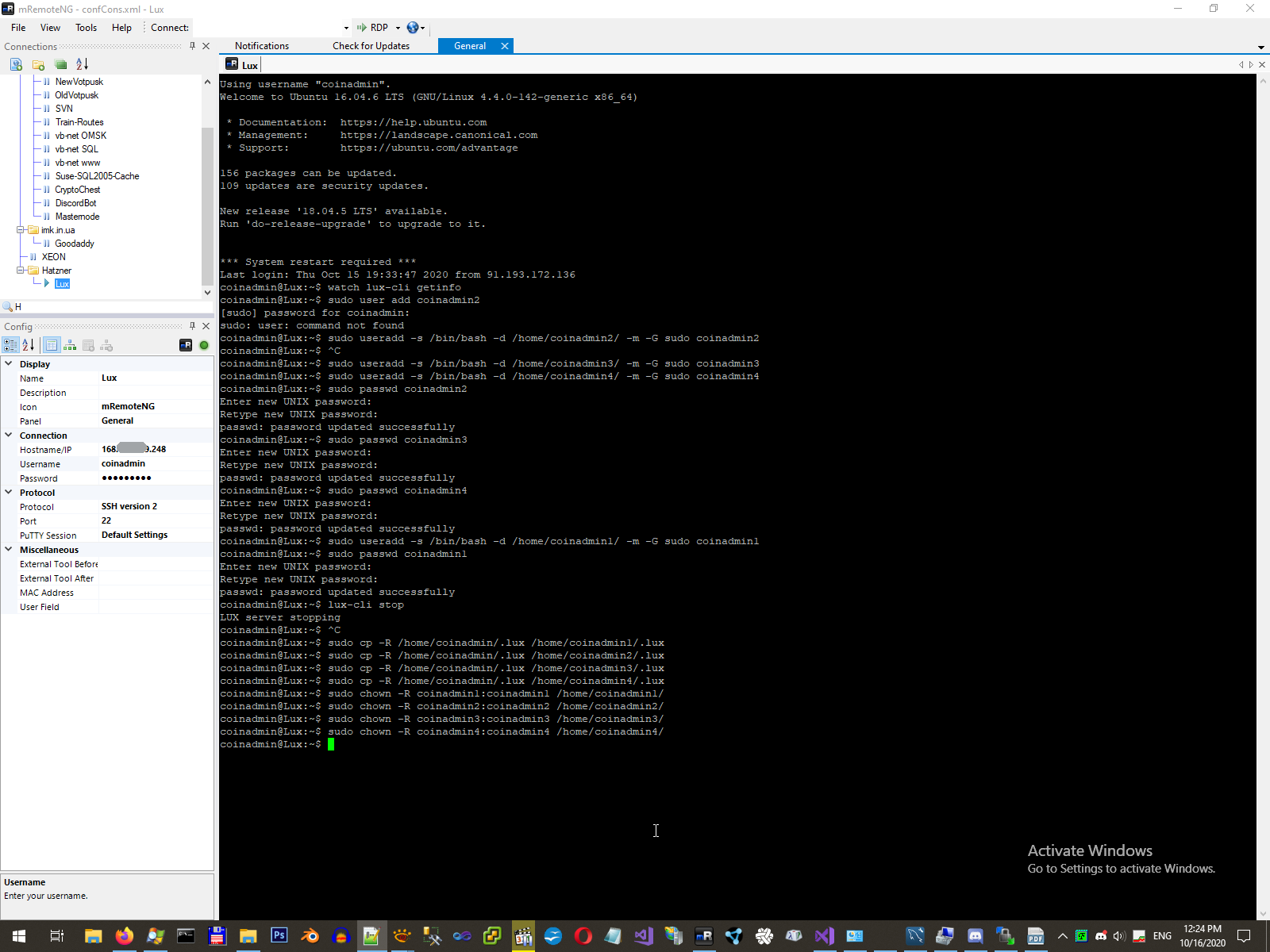Image resolution: width=1270 pixels, height=952 pixels.
Task: Select the Lux connection in tree
Action: pos(62,284)
